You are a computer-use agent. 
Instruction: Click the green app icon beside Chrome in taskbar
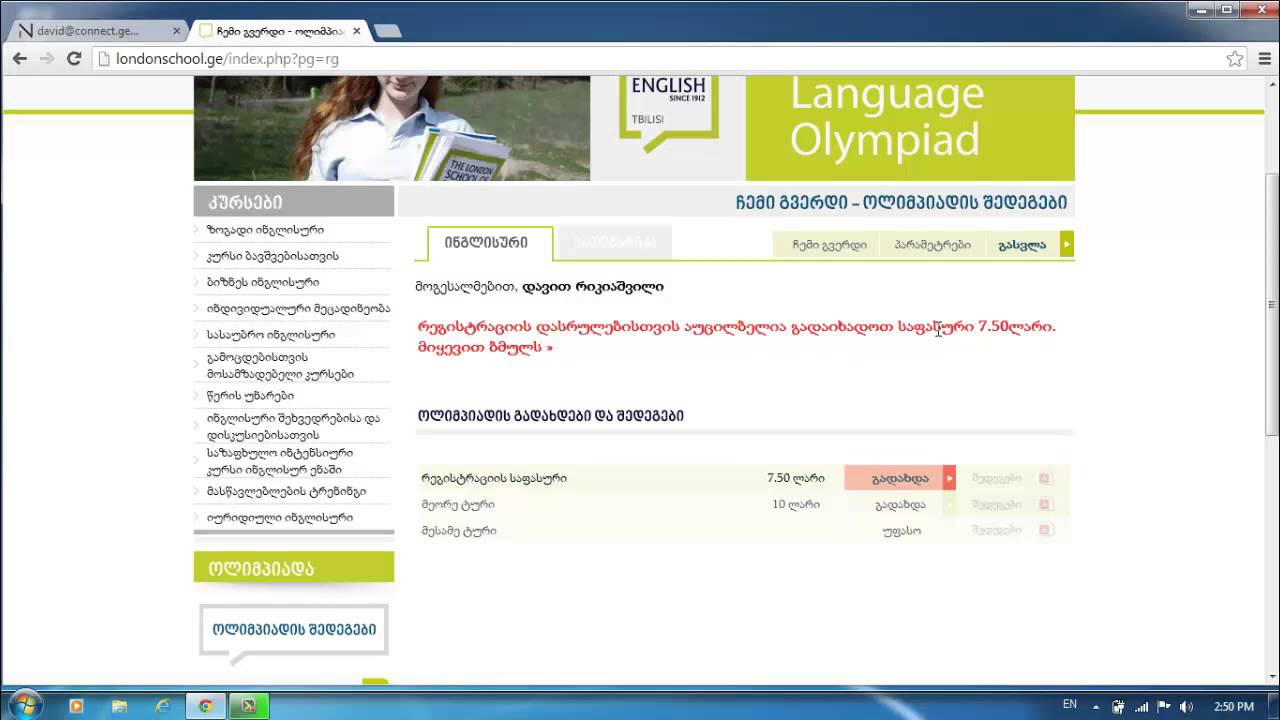click(248, 705)
